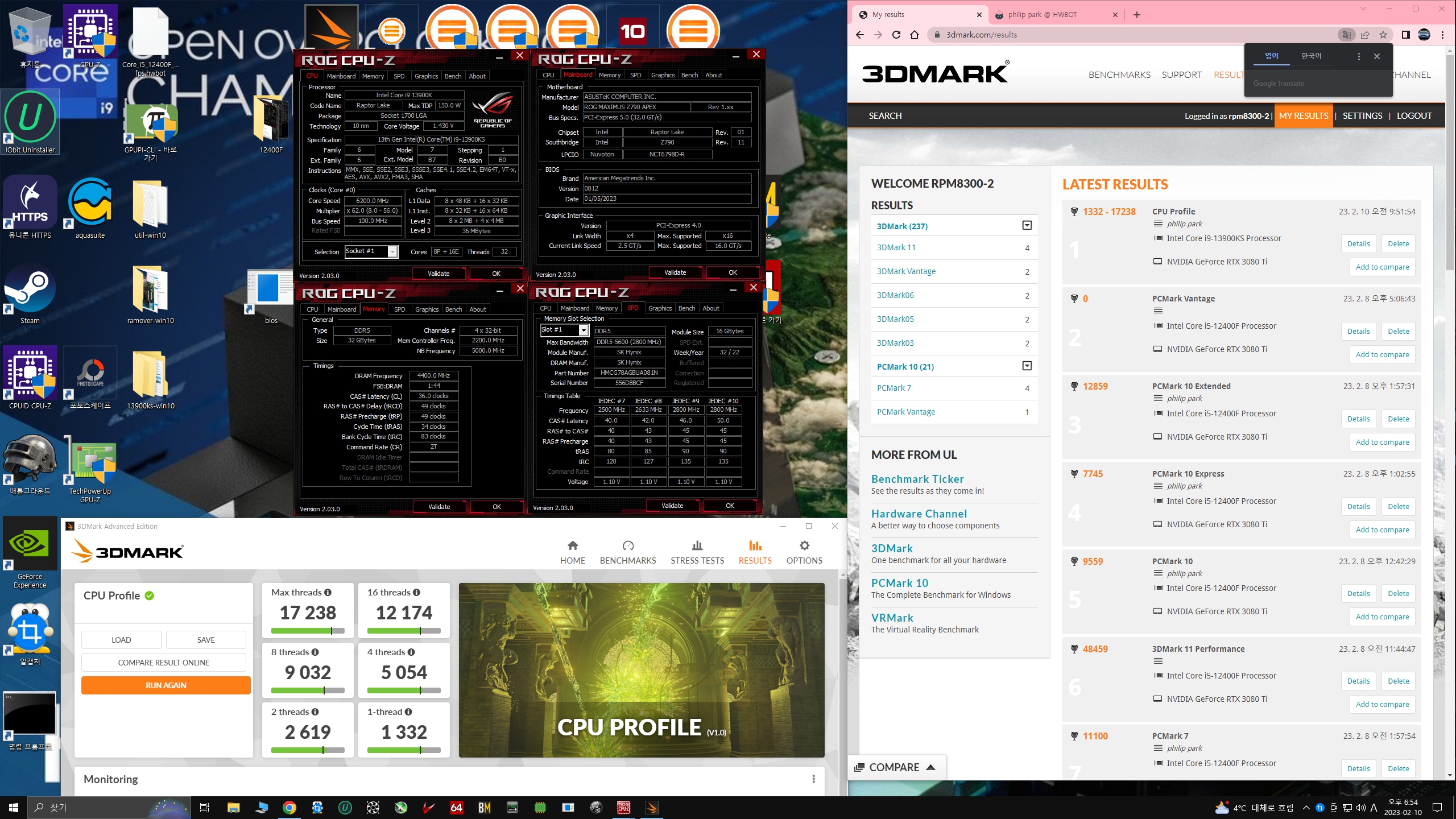
Task: Click the HOME icon in 3DMark app
Action: coord(573,552)
